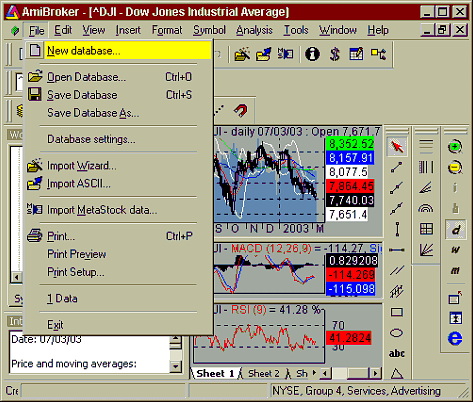Click the blue 8,157.91 value label
This screenshot has height=402, width=473.
tap(350, 158)
